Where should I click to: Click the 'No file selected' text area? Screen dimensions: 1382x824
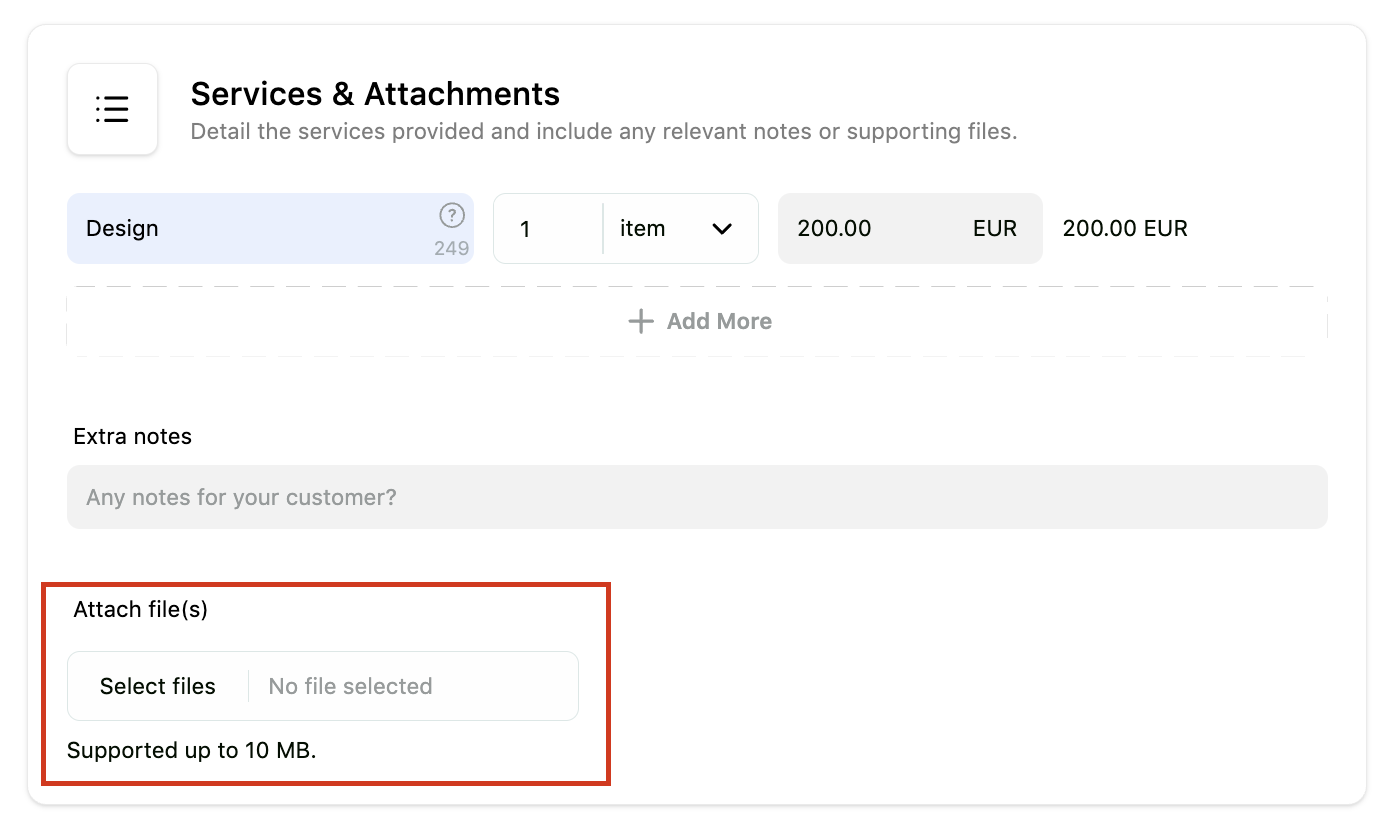coord(350,686)
